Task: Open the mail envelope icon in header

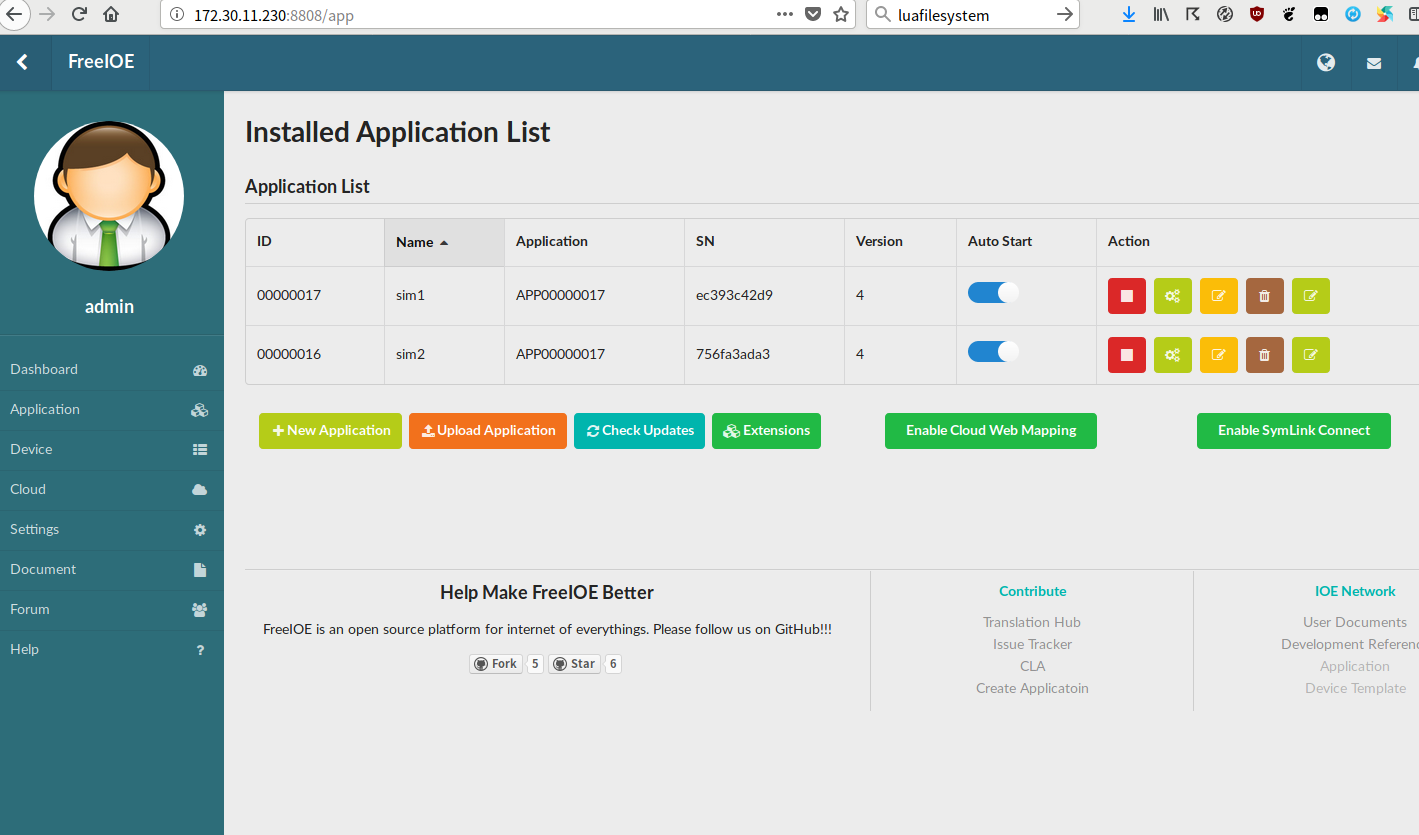Action: tap(1374, 63)
